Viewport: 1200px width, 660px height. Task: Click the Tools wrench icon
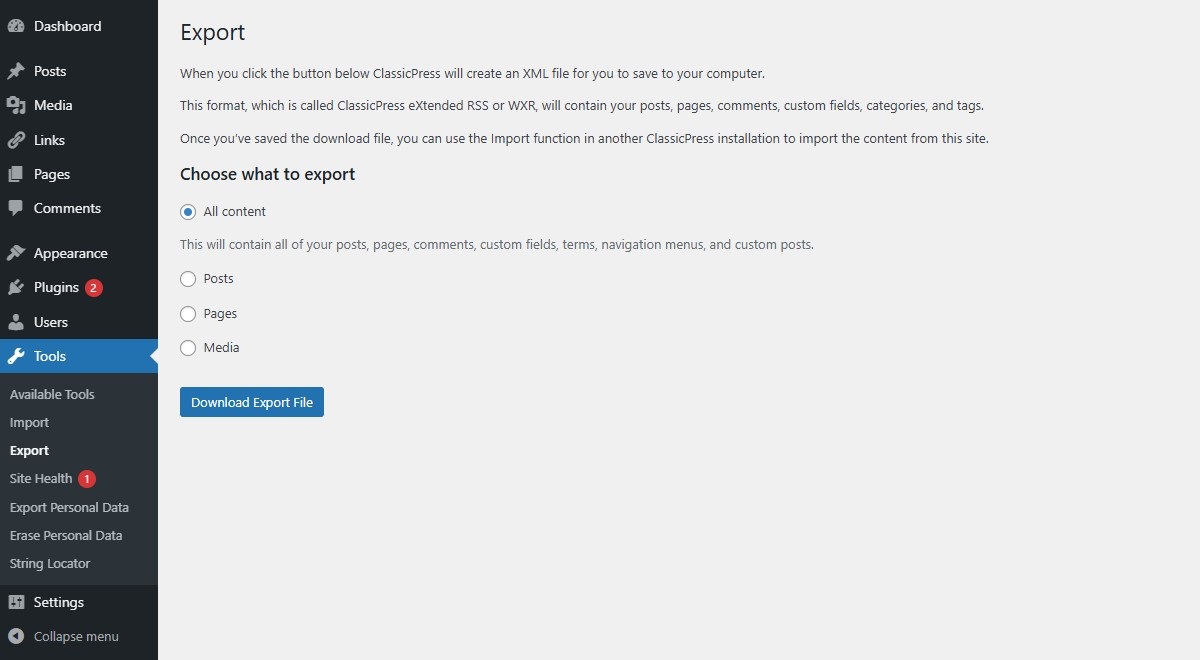(x=16, y=356)
